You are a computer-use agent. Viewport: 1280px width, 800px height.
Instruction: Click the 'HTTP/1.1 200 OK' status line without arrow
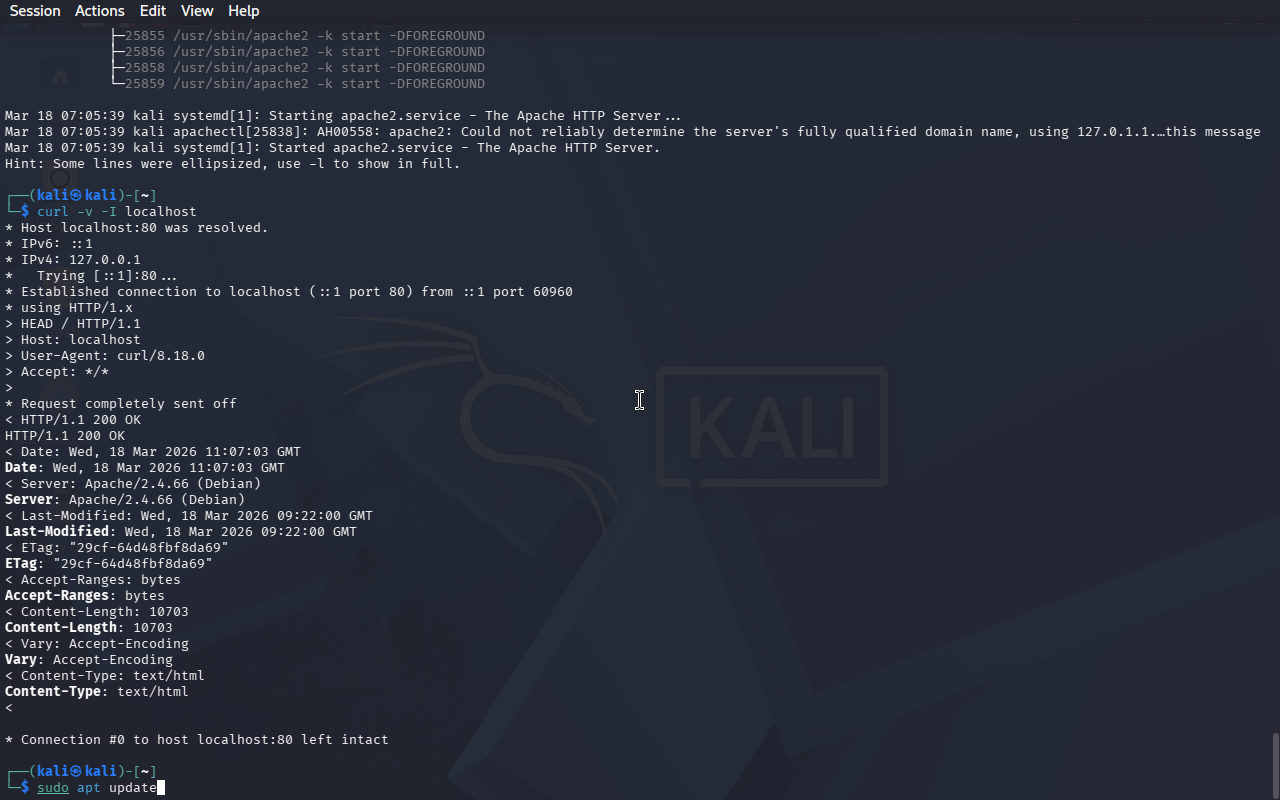point(65,436)
